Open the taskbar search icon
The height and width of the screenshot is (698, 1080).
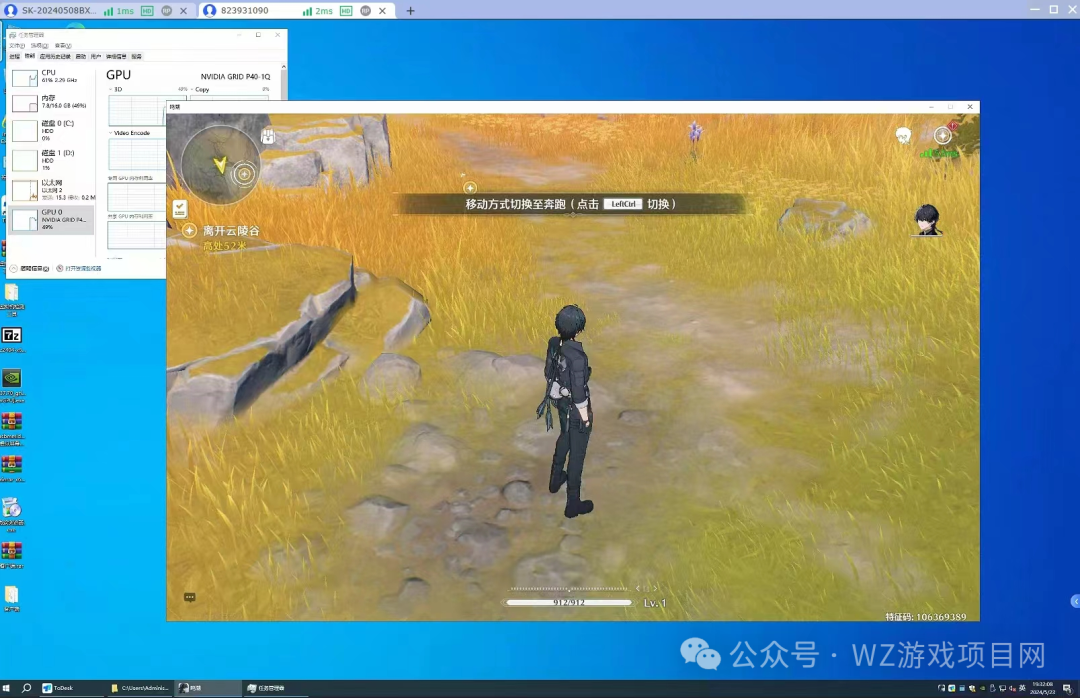[x=27, y=688]
